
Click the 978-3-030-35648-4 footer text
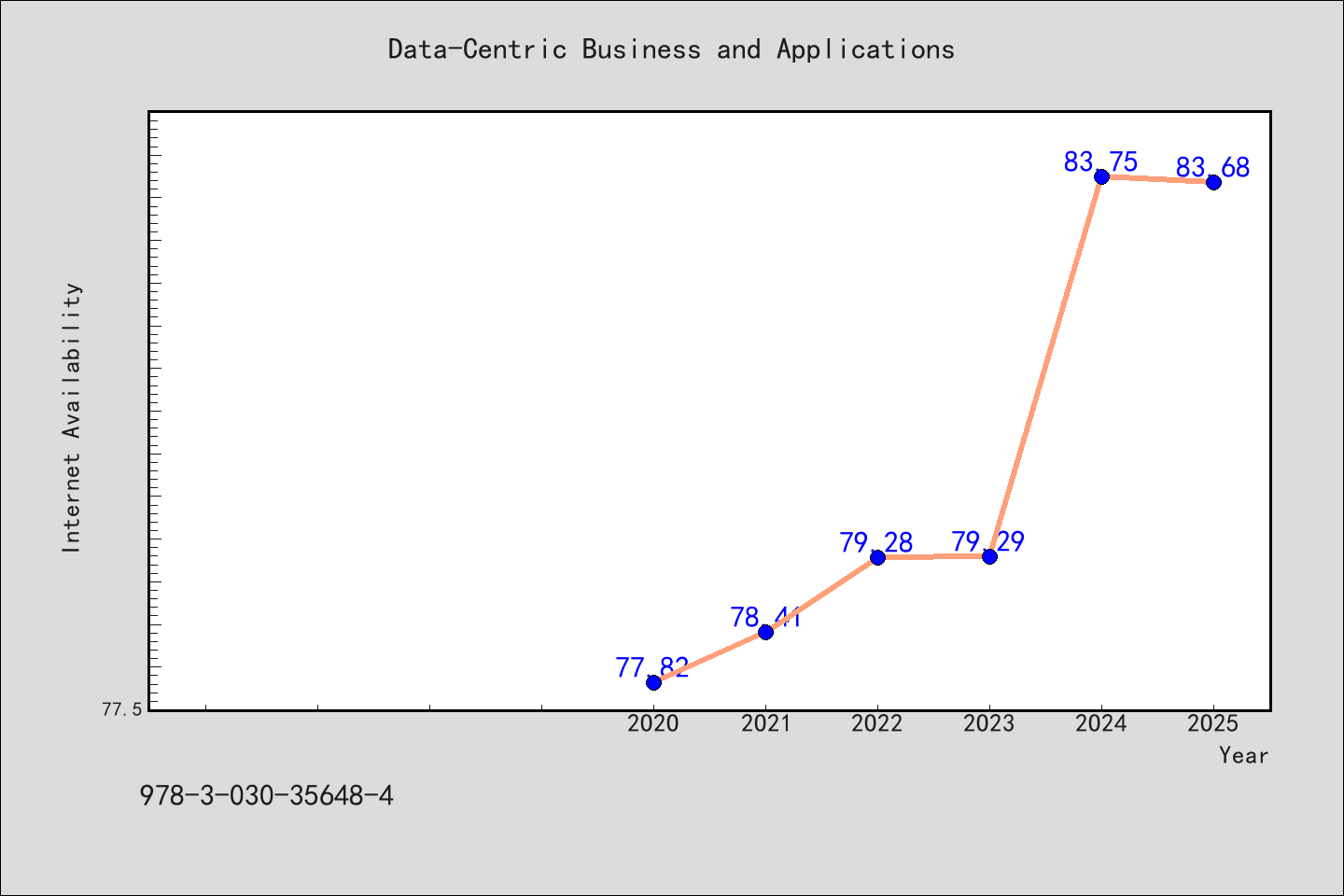pyautogui.click(x=266, y=796)
